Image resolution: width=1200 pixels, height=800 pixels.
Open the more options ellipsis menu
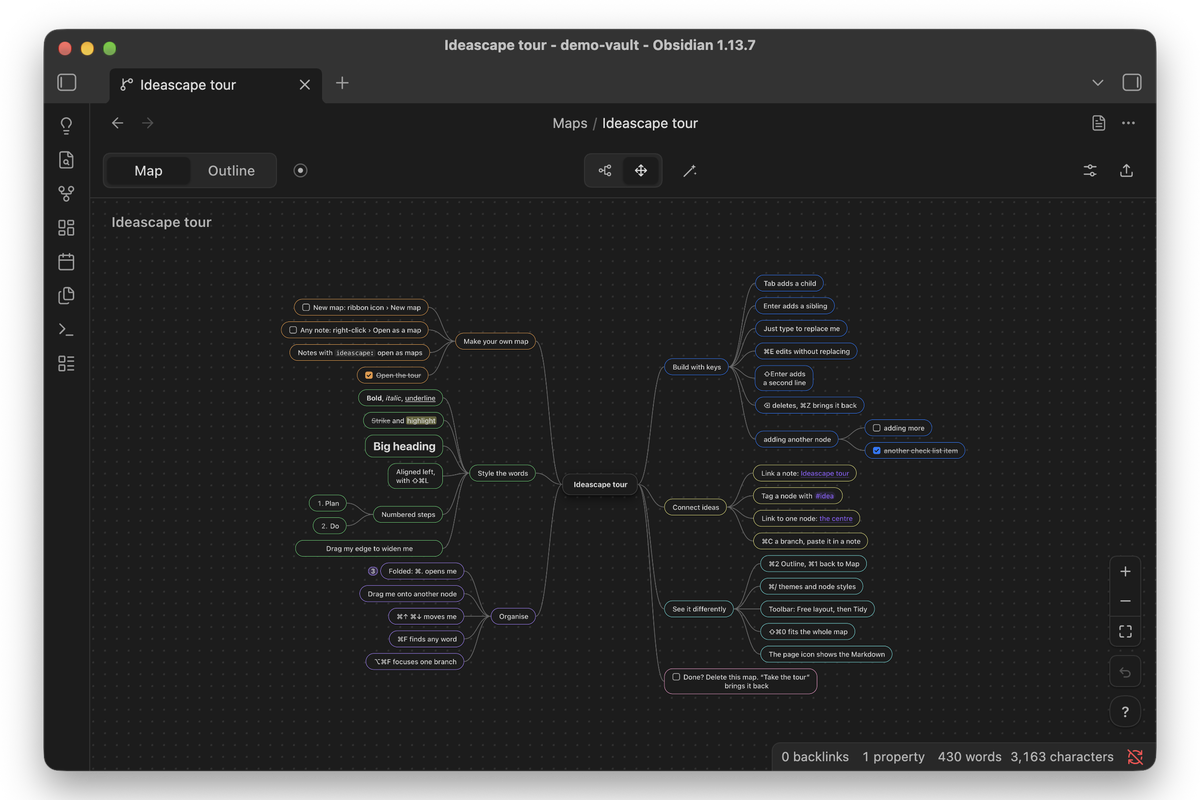pos(1128,123)
